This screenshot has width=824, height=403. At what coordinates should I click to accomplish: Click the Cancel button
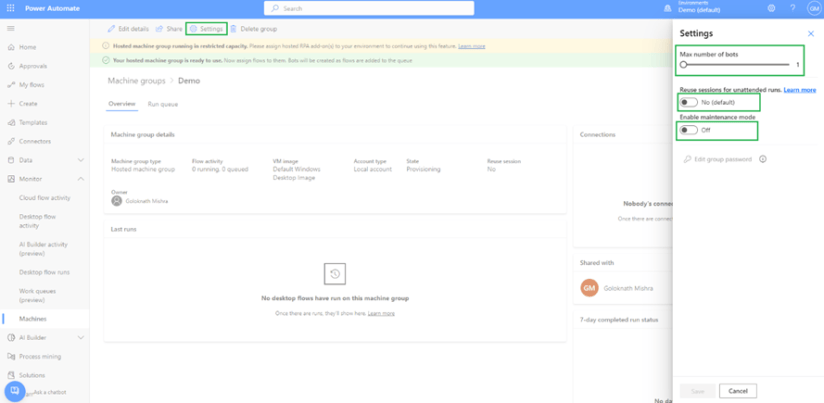click(x=738, y=391)
